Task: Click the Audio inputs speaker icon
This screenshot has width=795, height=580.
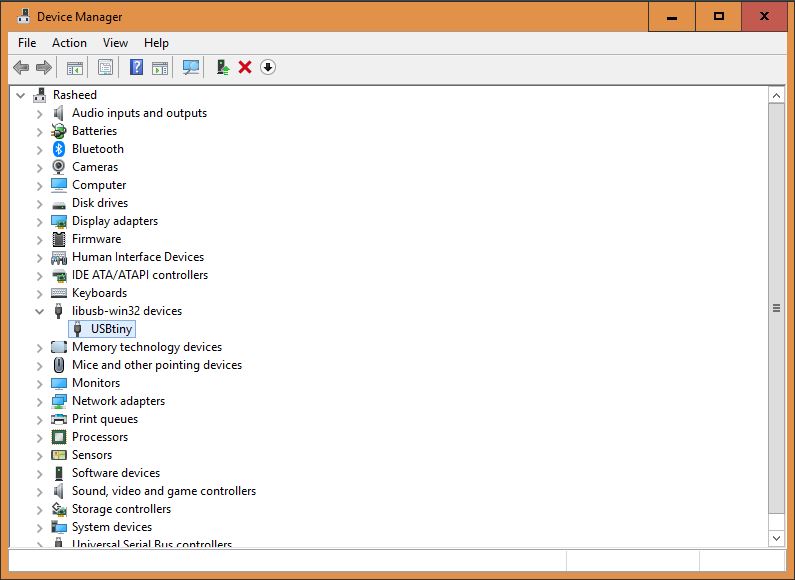Action: (x=59, y=113)
